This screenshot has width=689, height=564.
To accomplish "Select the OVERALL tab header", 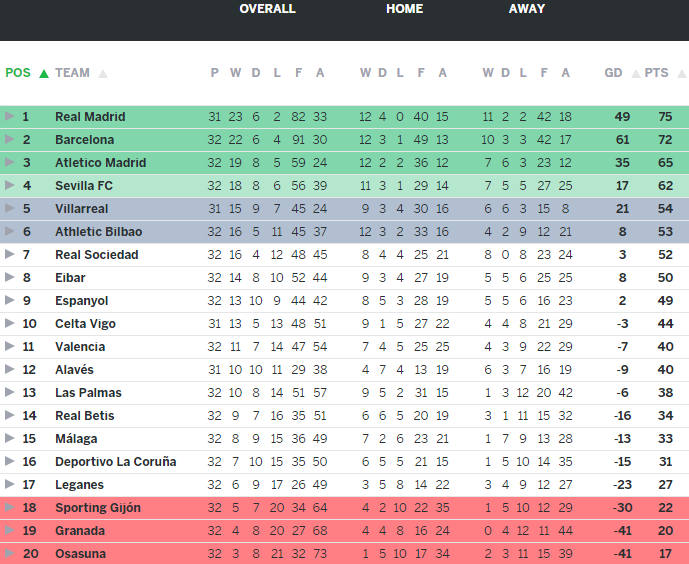I will point(267,9).
